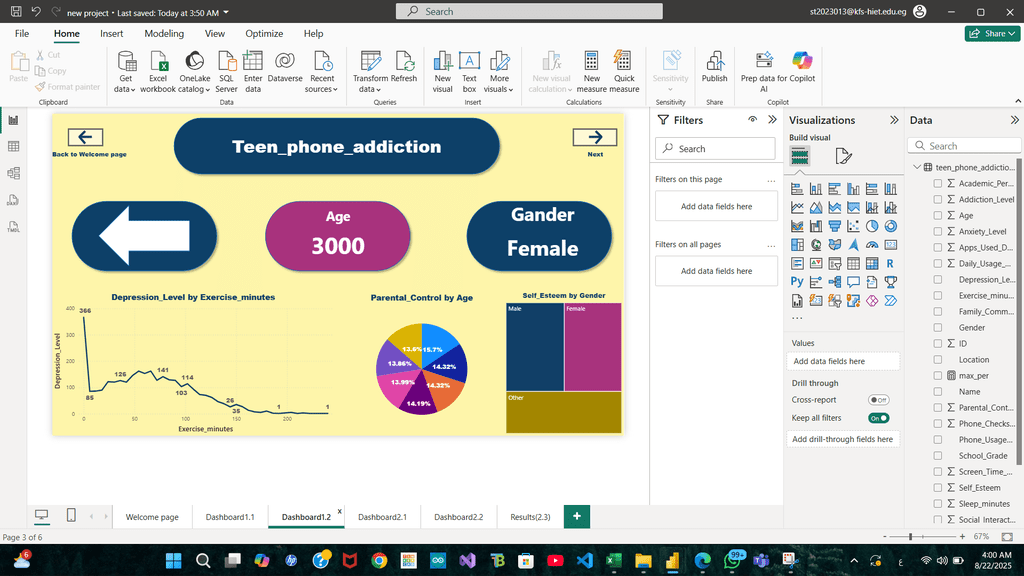
Task: Collapse the teen_phone_addiction table tree
Action: coord(917,168)
